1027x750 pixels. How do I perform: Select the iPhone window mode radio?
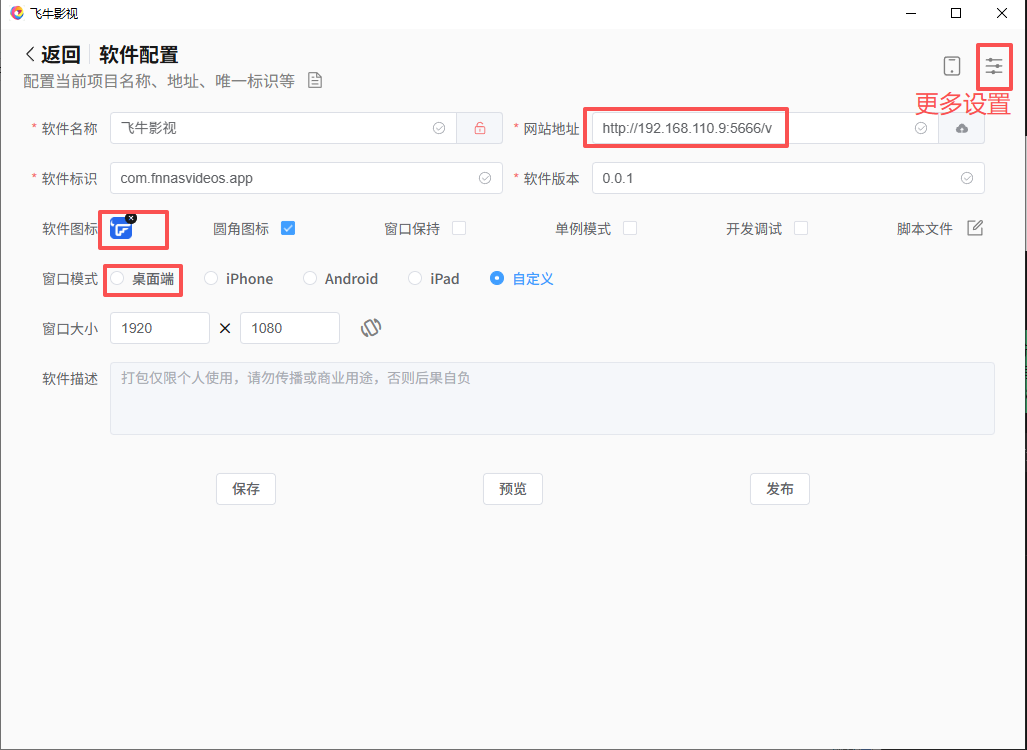211,278
